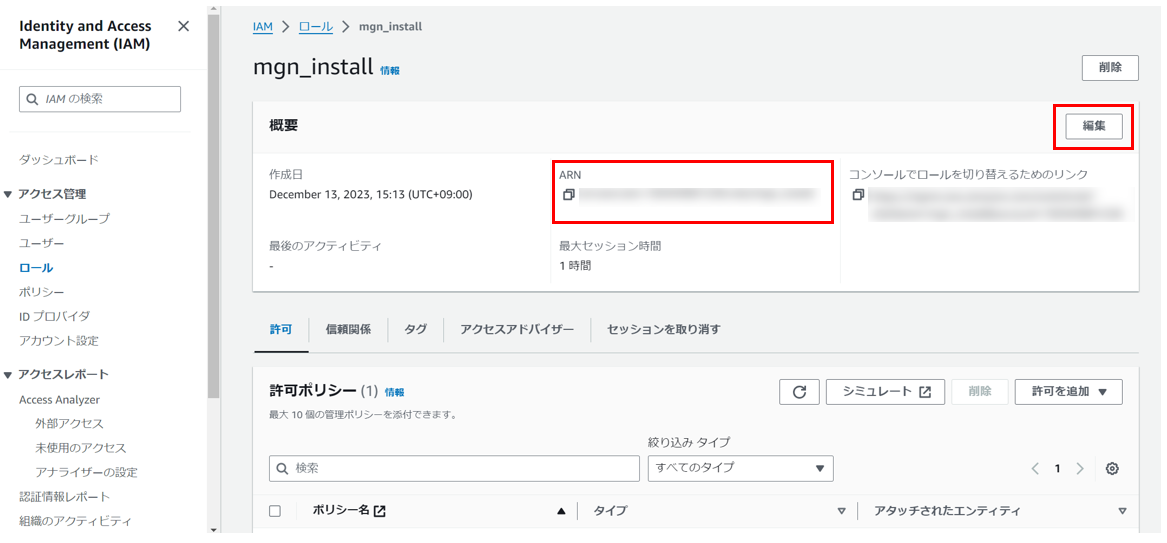Open the すべてのタイプ filter dropdown
The width and height of the screenshot is (1167, 543).
pos(740,469)
